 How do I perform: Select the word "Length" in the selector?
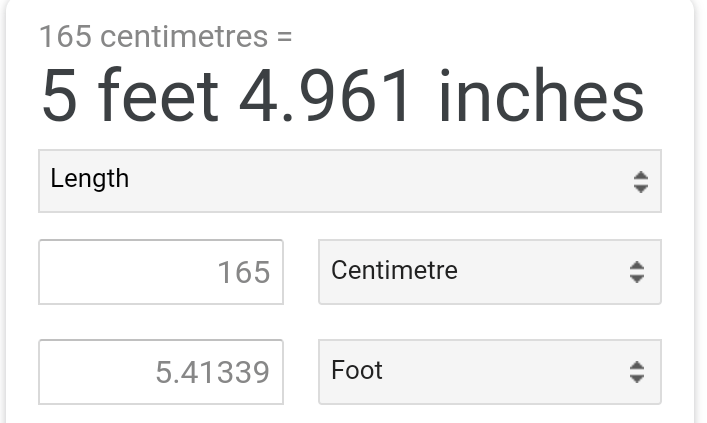tap(90, 180)
